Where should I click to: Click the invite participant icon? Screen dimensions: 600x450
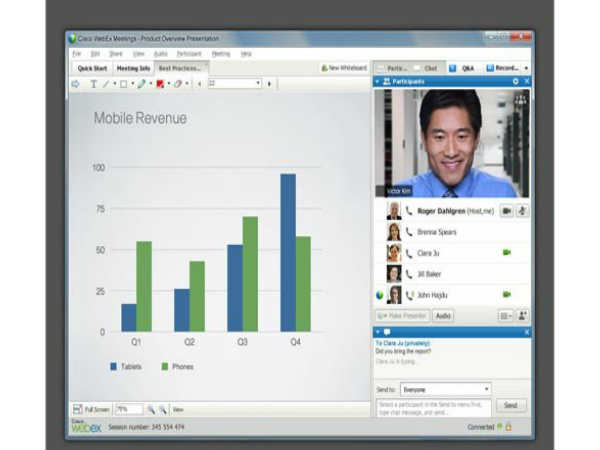pos(522,316)
